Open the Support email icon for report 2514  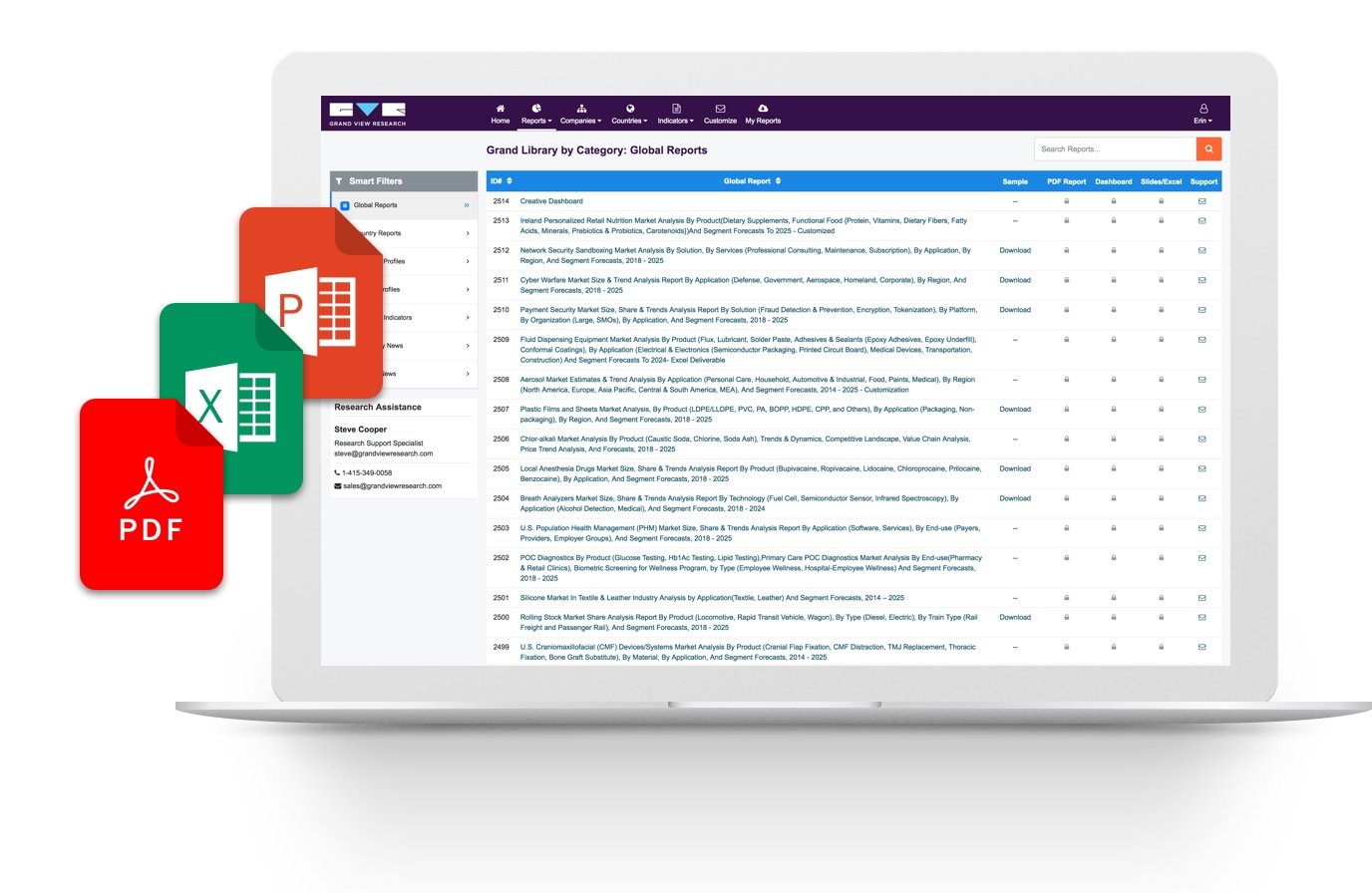(1202, 200)
